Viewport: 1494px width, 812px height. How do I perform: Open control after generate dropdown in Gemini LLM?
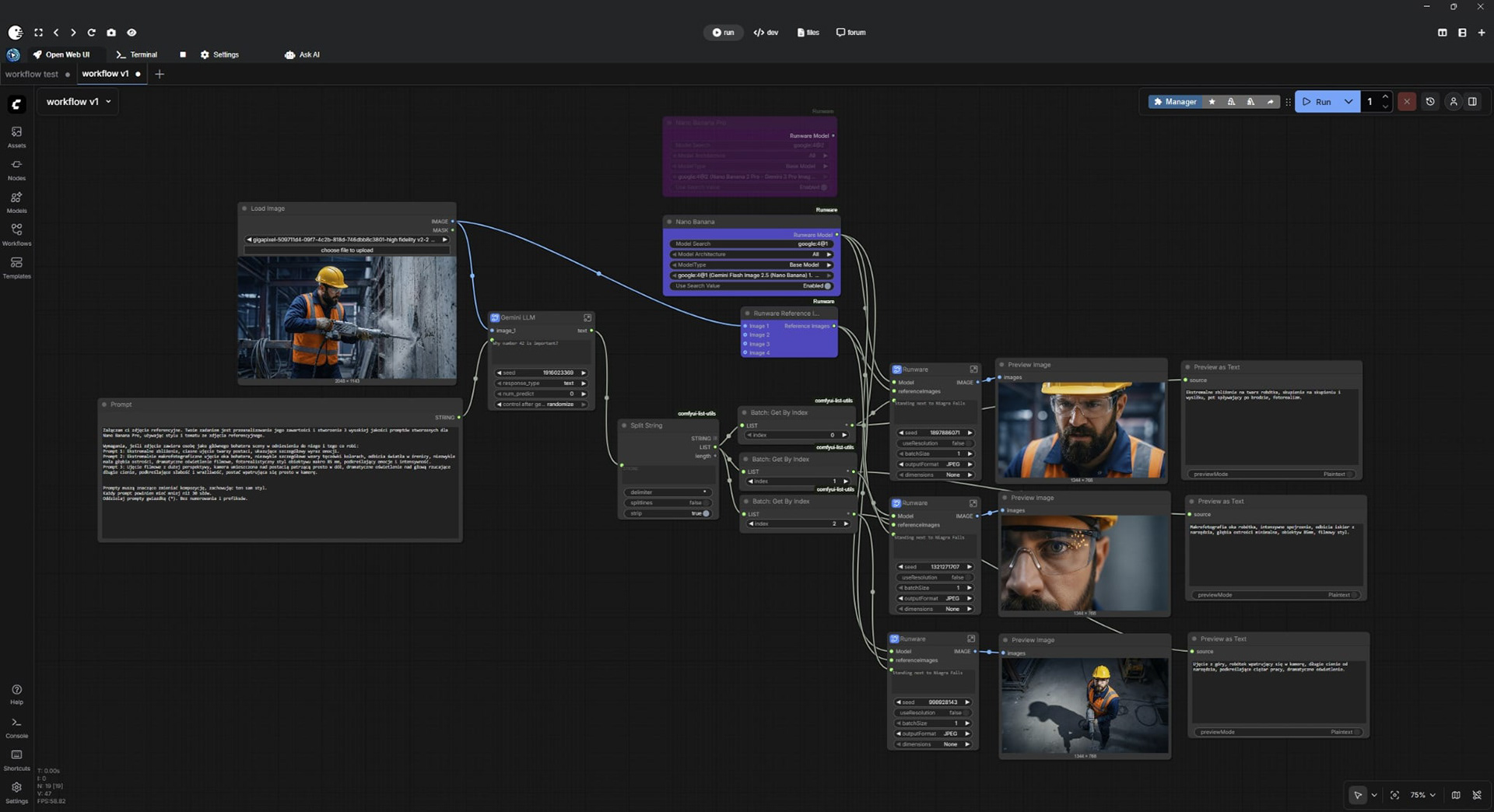tap(542, 404)
